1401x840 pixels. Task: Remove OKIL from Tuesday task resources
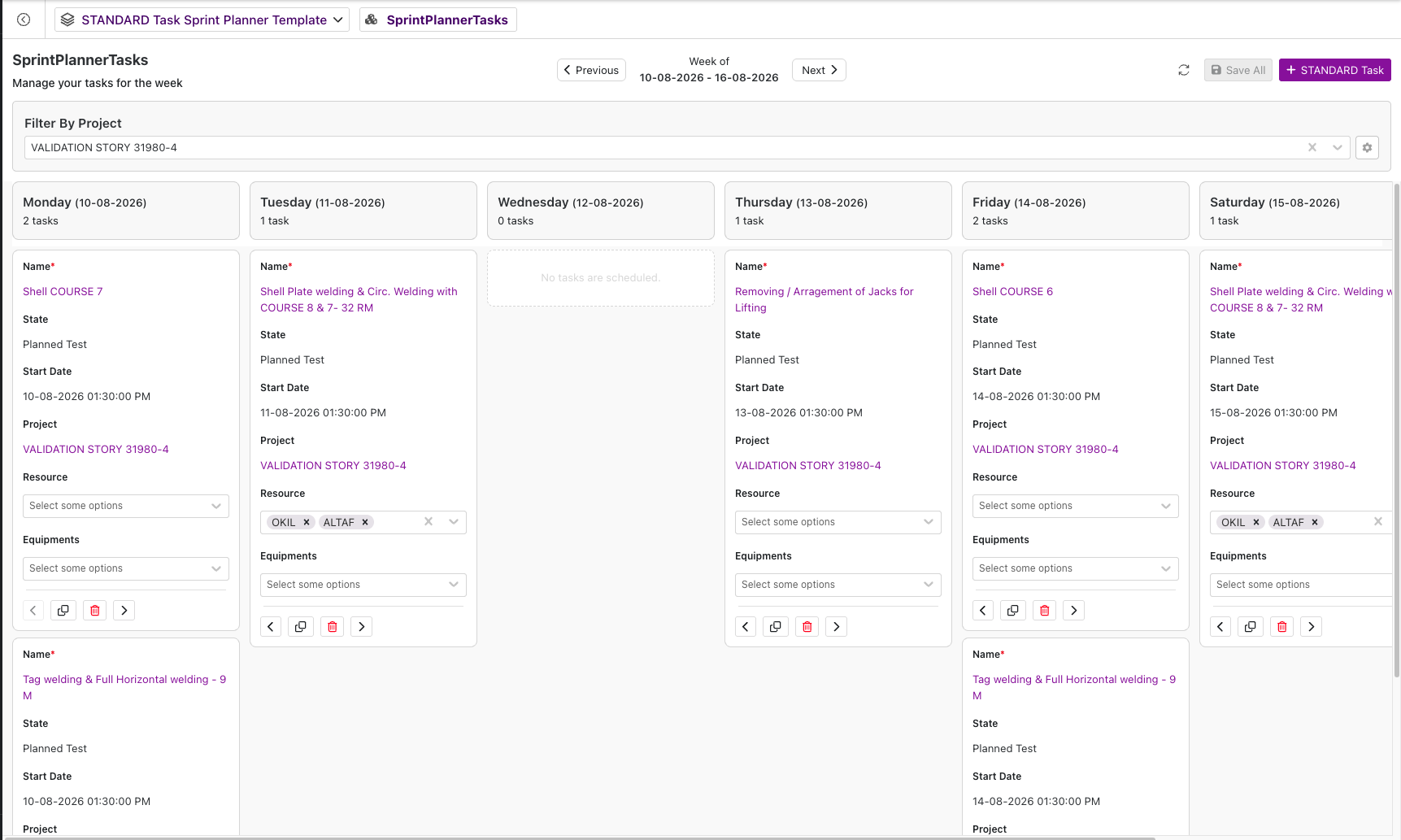(307, 522)
